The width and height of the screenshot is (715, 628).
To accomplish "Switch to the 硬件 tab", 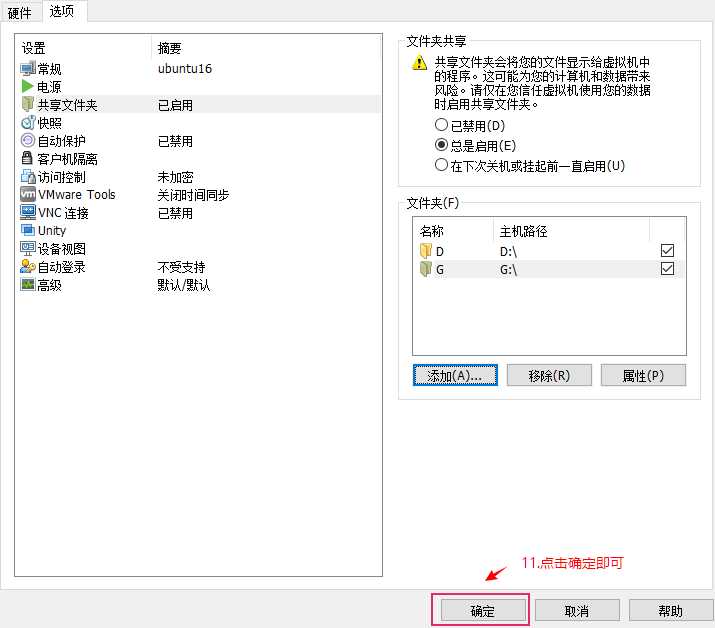I will (20, 12).
